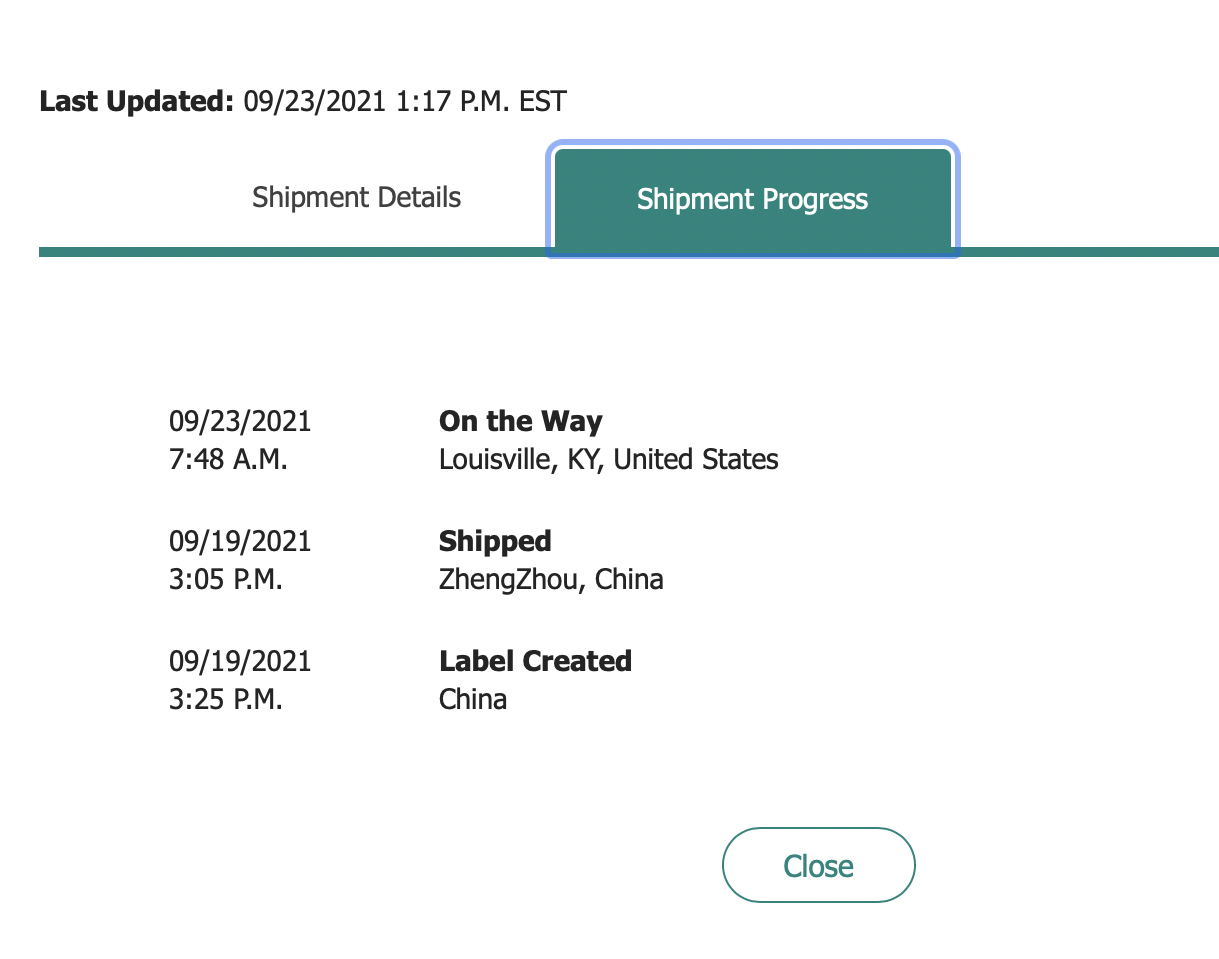Click the 3:25 P.M. timestamp

coord(226,700)
